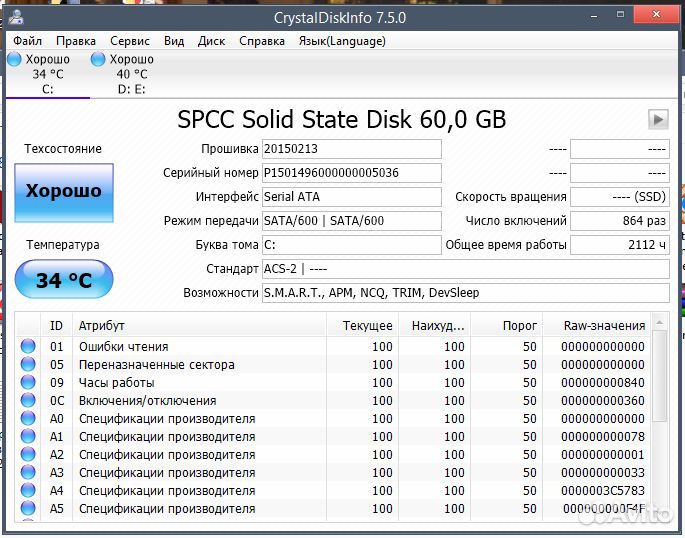
Task: Sort by the ID column header
Action: (56, 326)
